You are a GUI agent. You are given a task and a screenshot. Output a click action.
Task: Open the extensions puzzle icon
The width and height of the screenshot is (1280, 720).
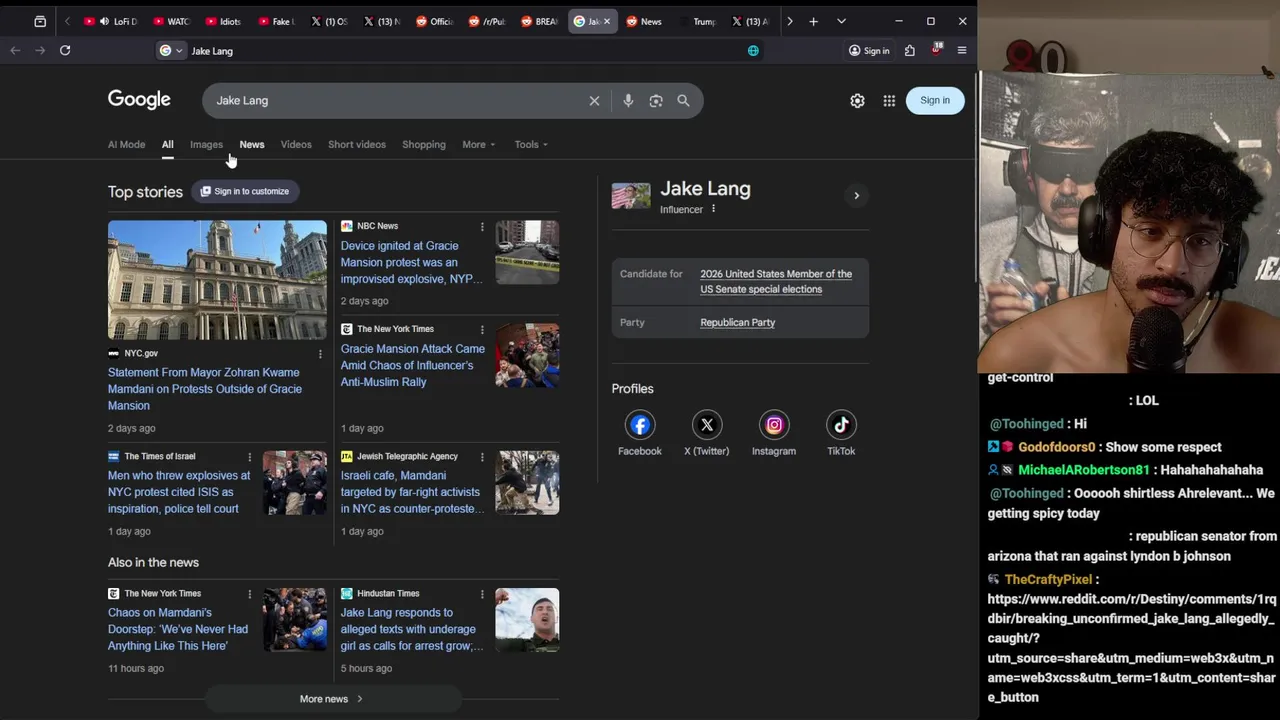tap(910, 50)
